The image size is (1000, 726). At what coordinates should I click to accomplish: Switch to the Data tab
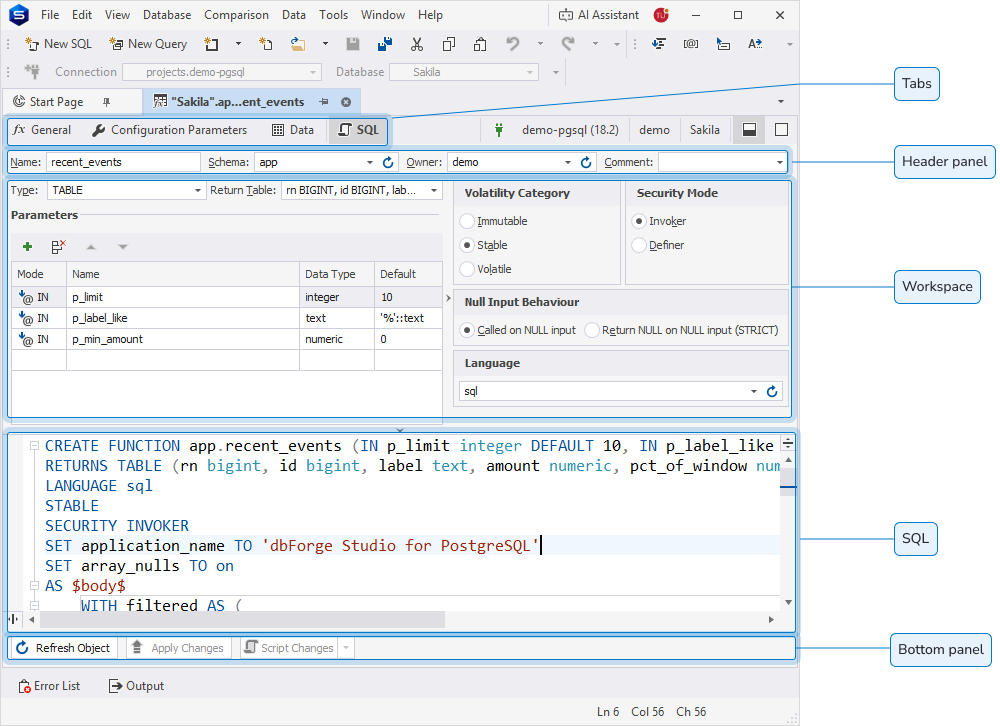293,130
